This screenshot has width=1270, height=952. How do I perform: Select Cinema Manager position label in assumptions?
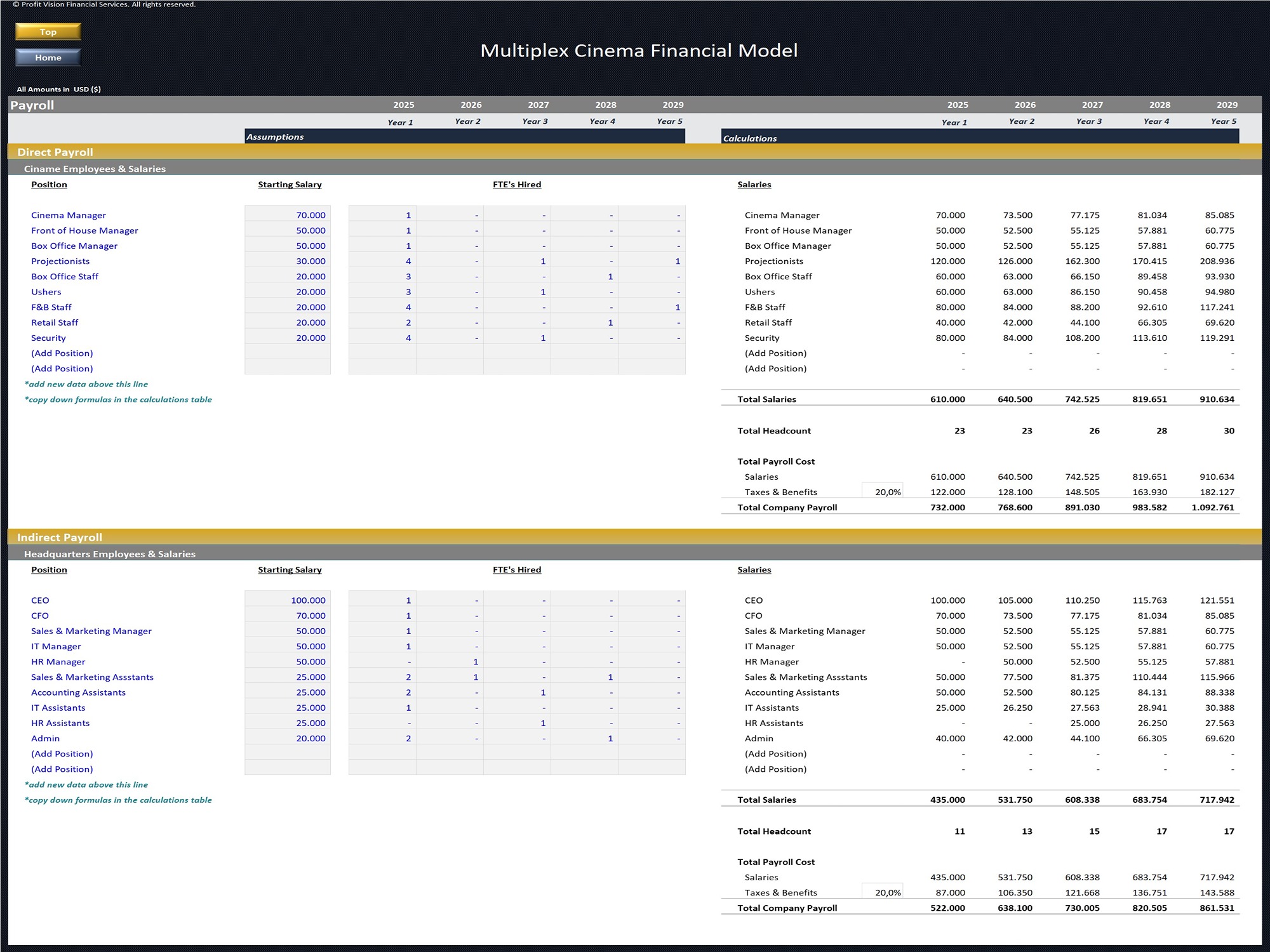tap(69, 215)
